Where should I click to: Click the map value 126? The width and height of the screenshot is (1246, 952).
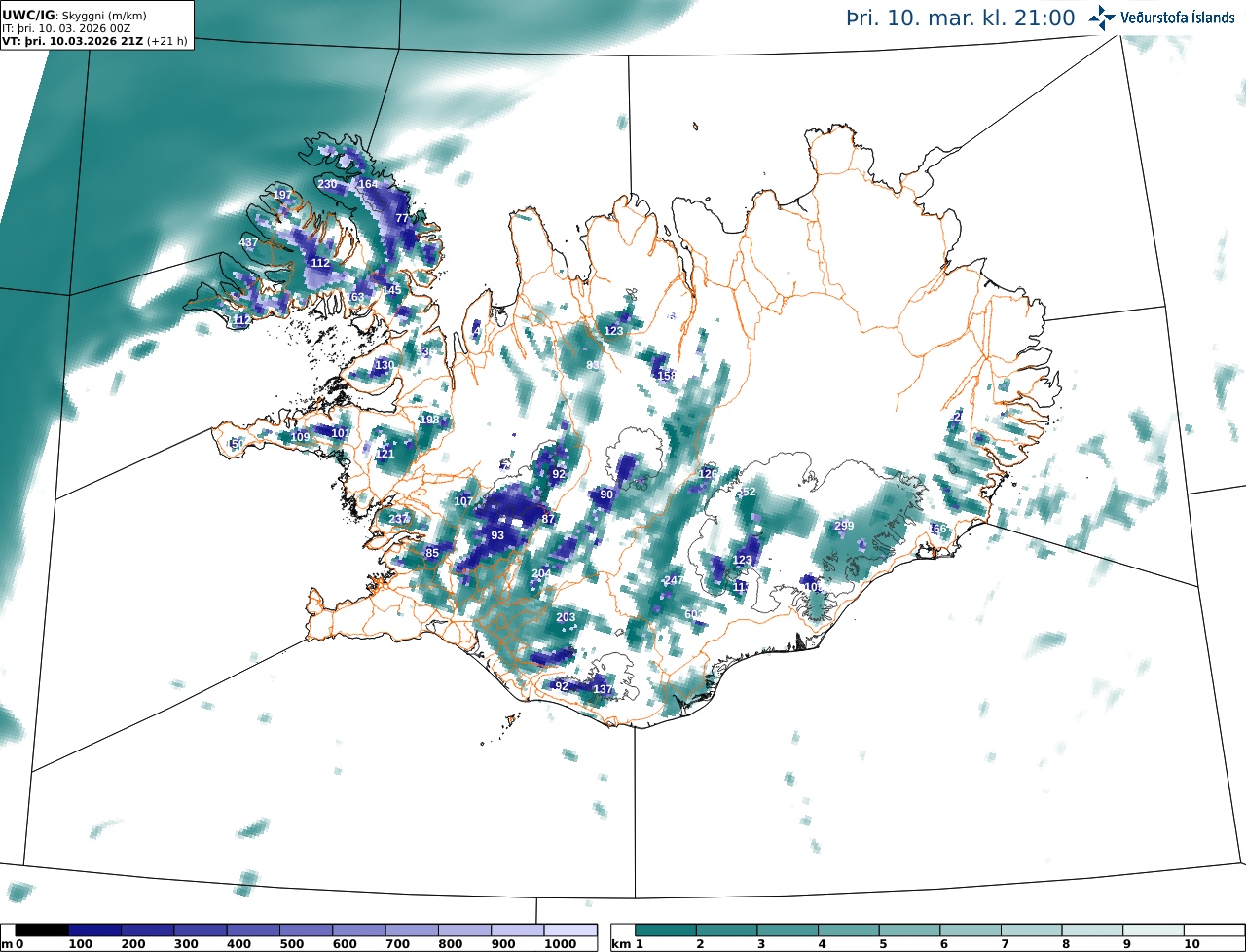(708, 474)
